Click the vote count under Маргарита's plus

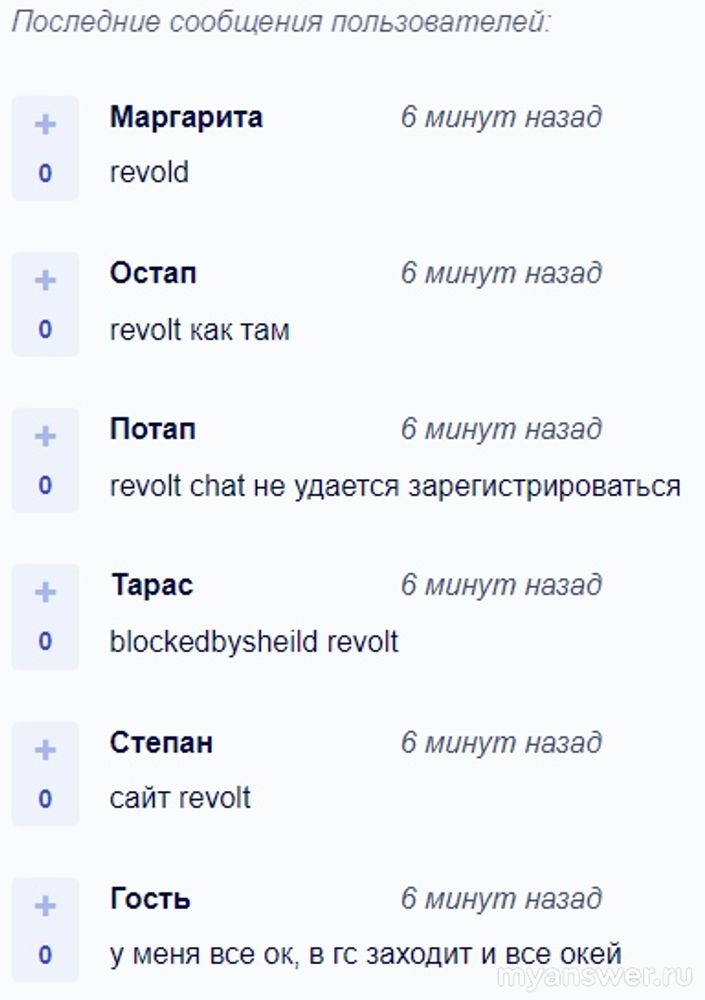45,173
